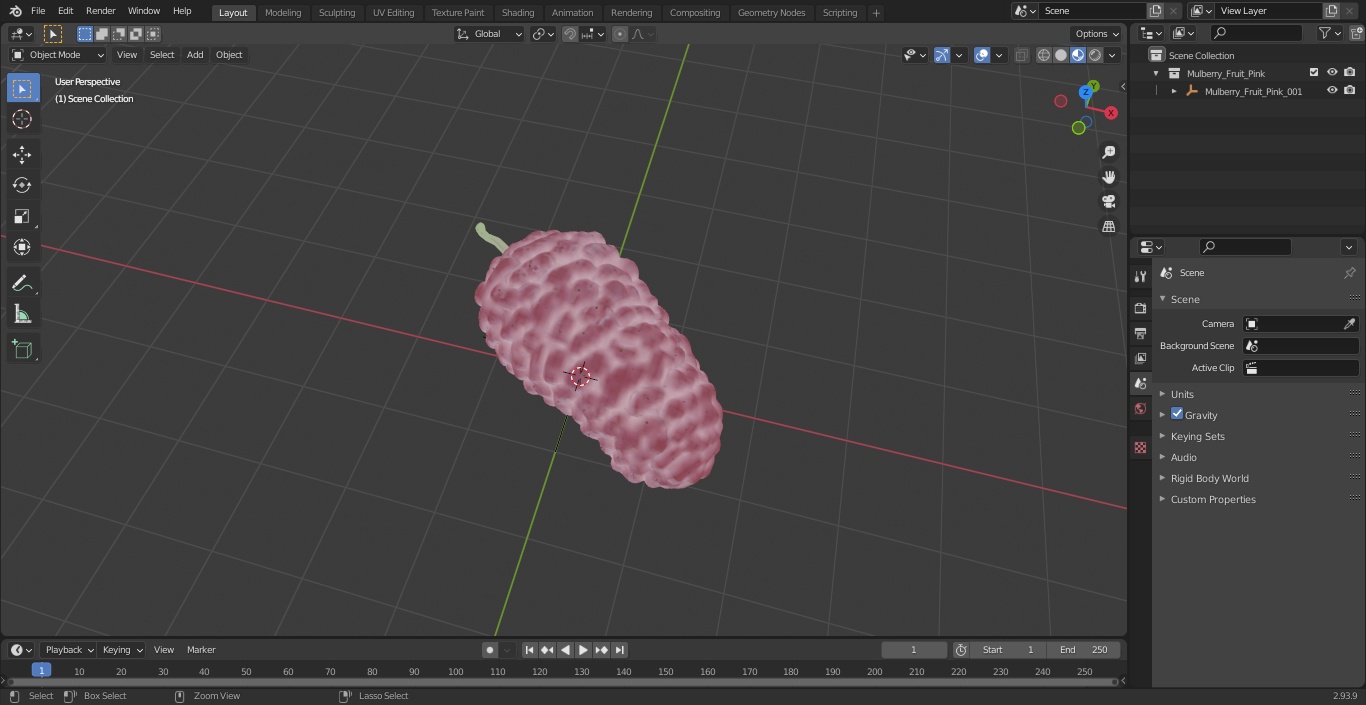Select the Scale tool
The height and width of the screenshot is (705, 1366).
pos(22,216)
